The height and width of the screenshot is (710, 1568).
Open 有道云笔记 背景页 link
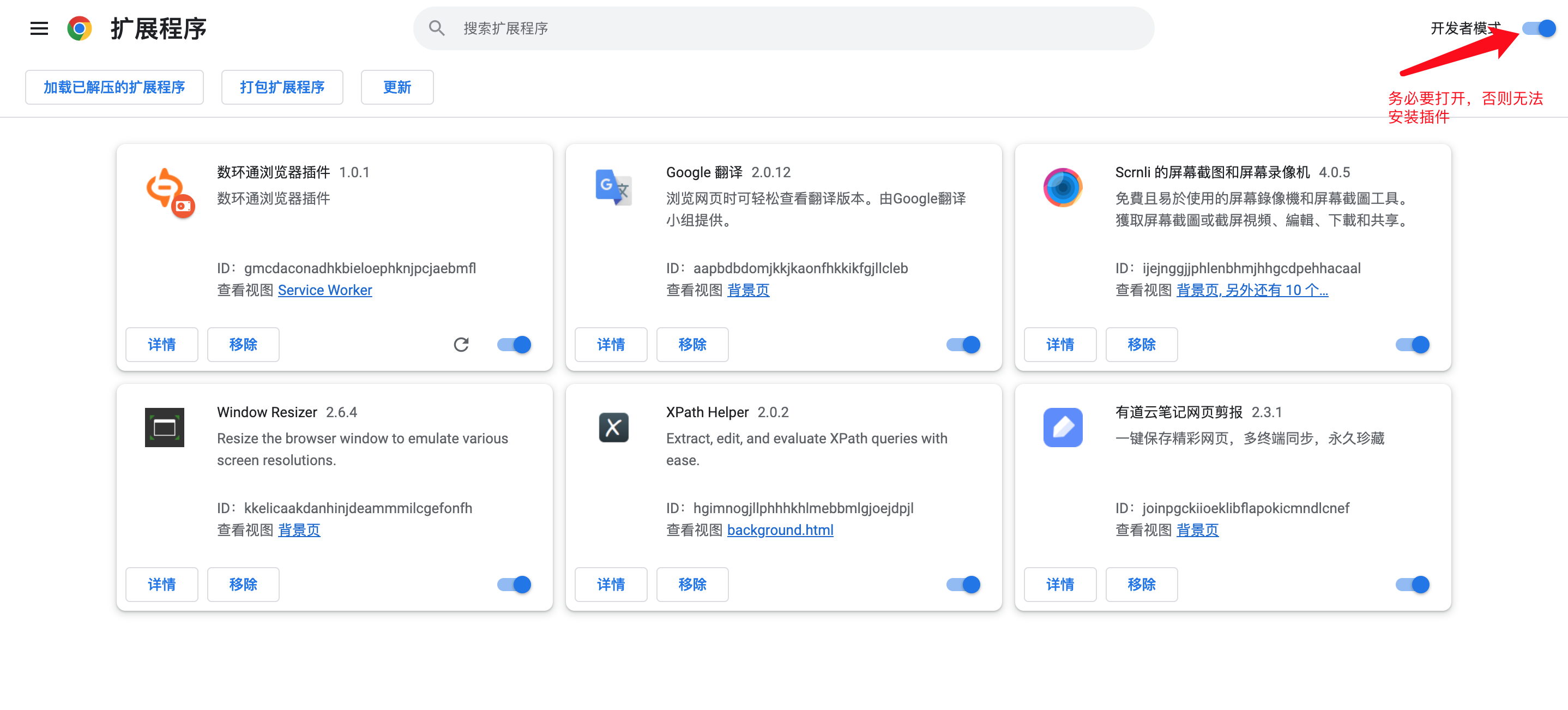point(1198,531)
